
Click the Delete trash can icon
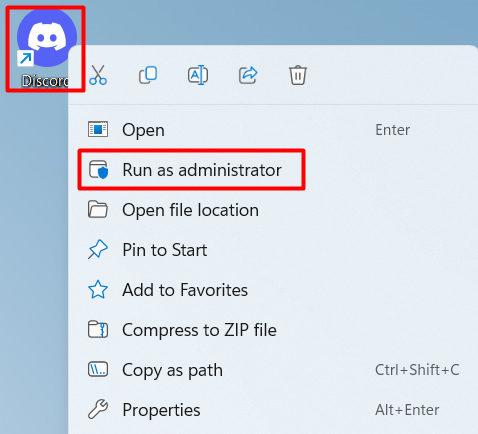coord(298,75)
